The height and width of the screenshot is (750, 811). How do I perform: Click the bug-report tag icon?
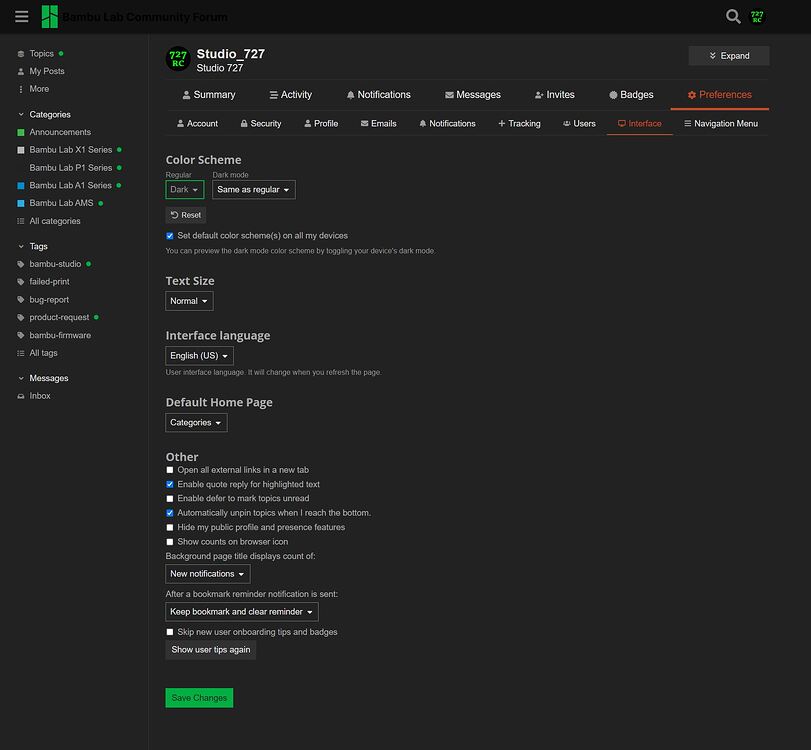point(21,299)
